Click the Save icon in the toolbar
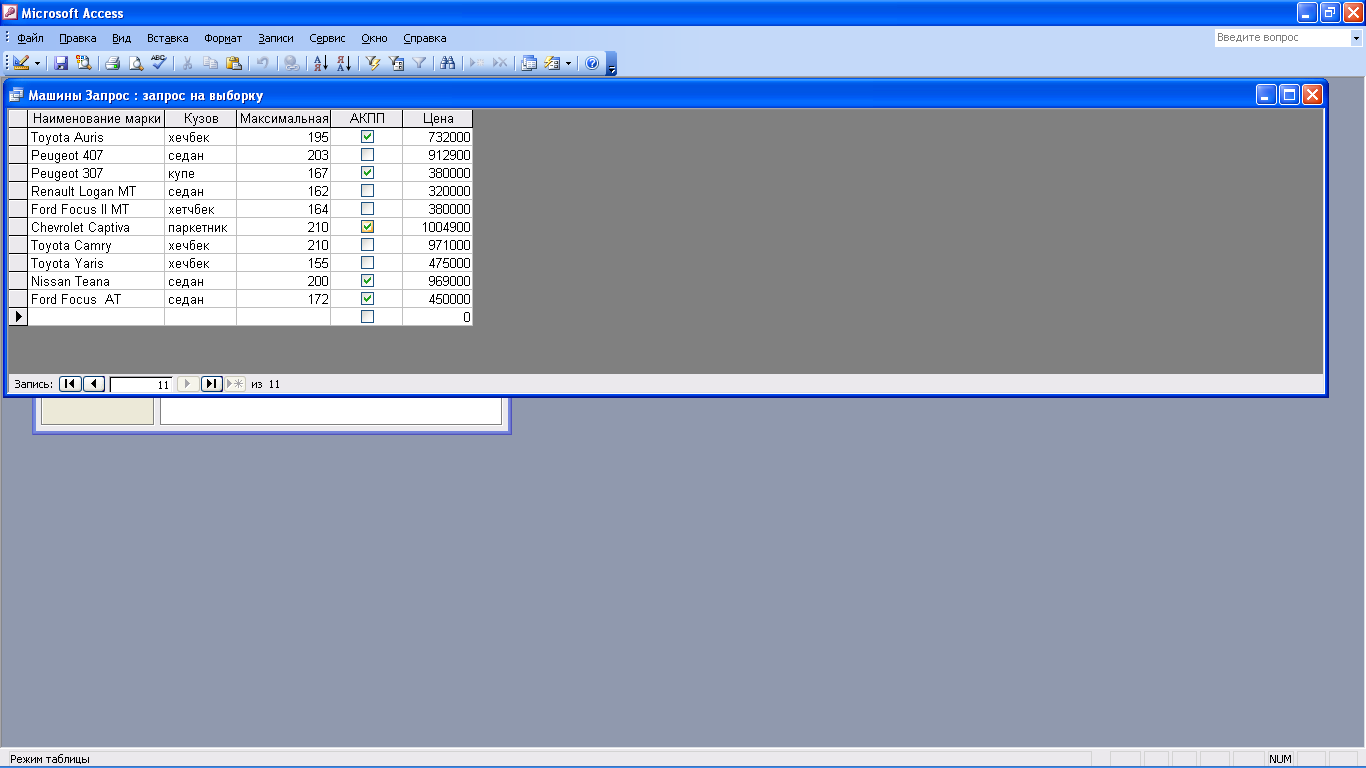 [61, 63]
